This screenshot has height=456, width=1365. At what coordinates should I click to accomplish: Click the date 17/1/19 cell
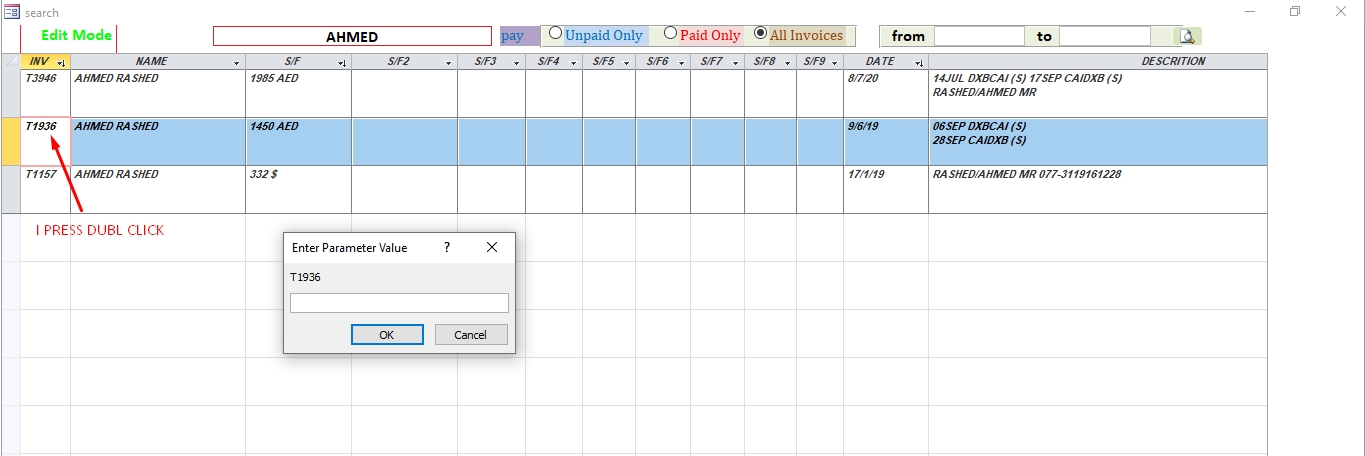(886, 189)
